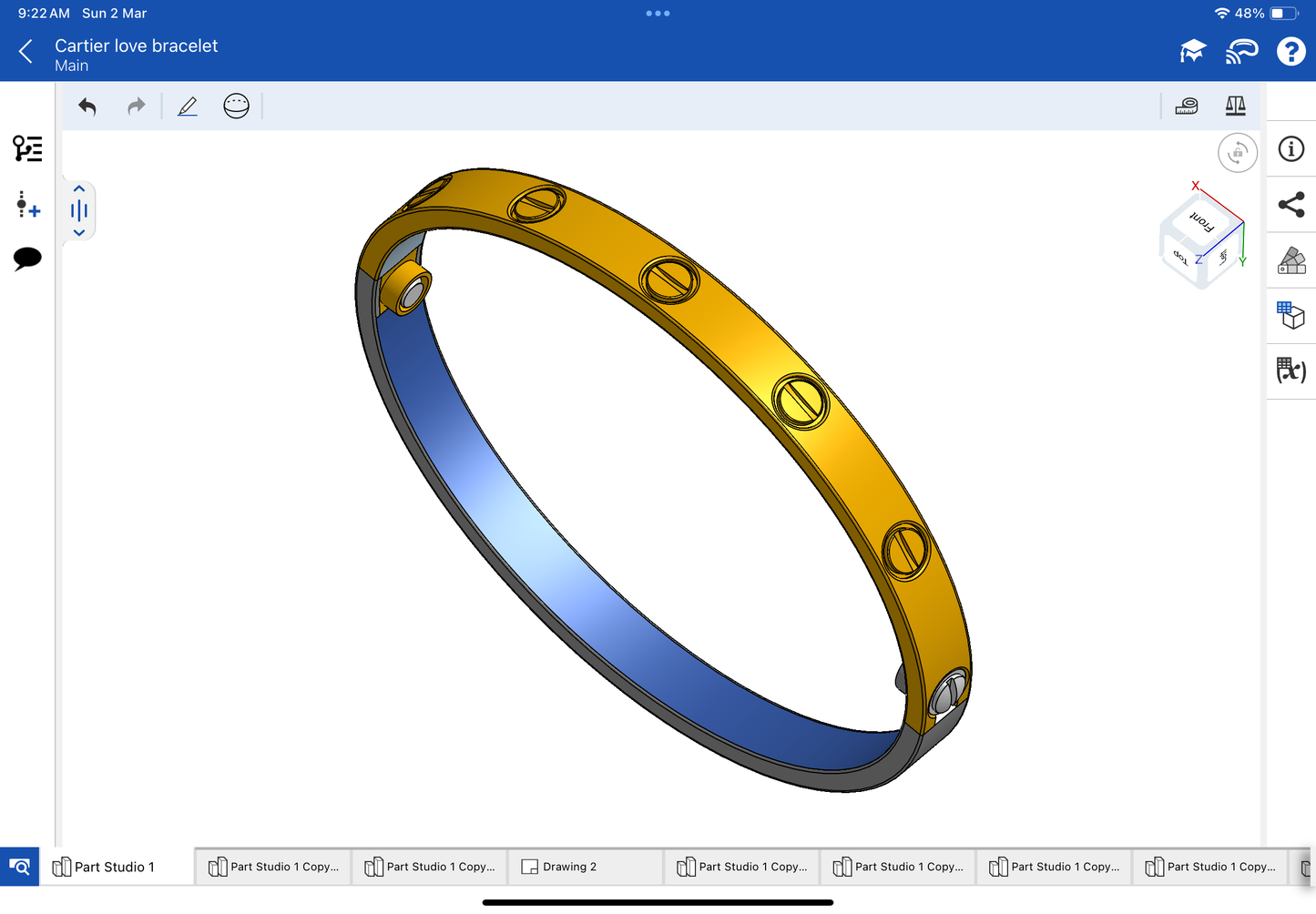Open the Measure tool
Screen dimensions: 1316x914
[x=1187, y=107]
